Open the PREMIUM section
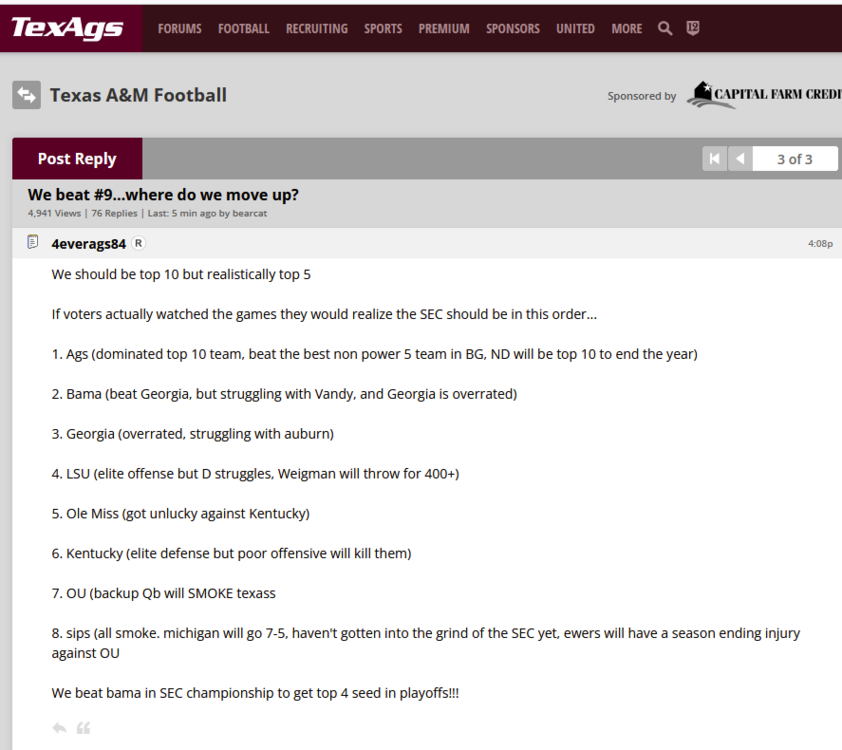Image resolution: width=842 pixels, height=750 pixels. click(443, 29)
